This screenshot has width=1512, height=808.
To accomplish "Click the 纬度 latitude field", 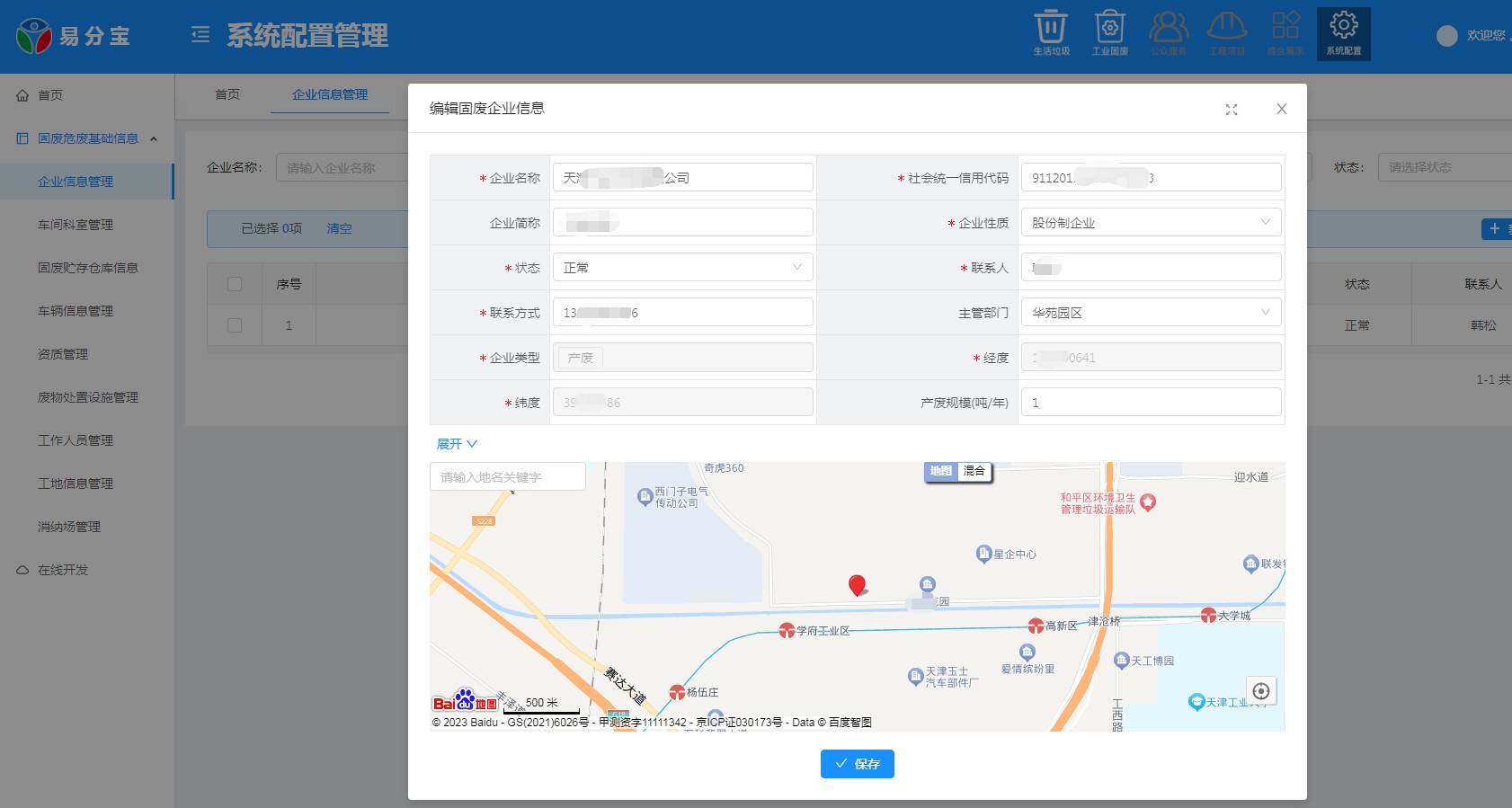I will [x=682, y=403].
